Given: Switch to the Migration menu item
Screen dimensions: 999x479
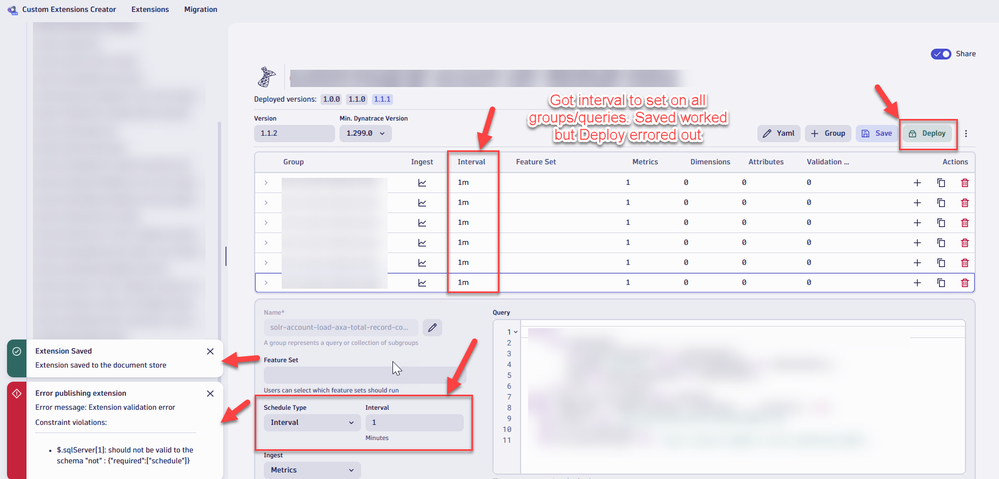Looking at the screenshot, I should pos(200,9).
